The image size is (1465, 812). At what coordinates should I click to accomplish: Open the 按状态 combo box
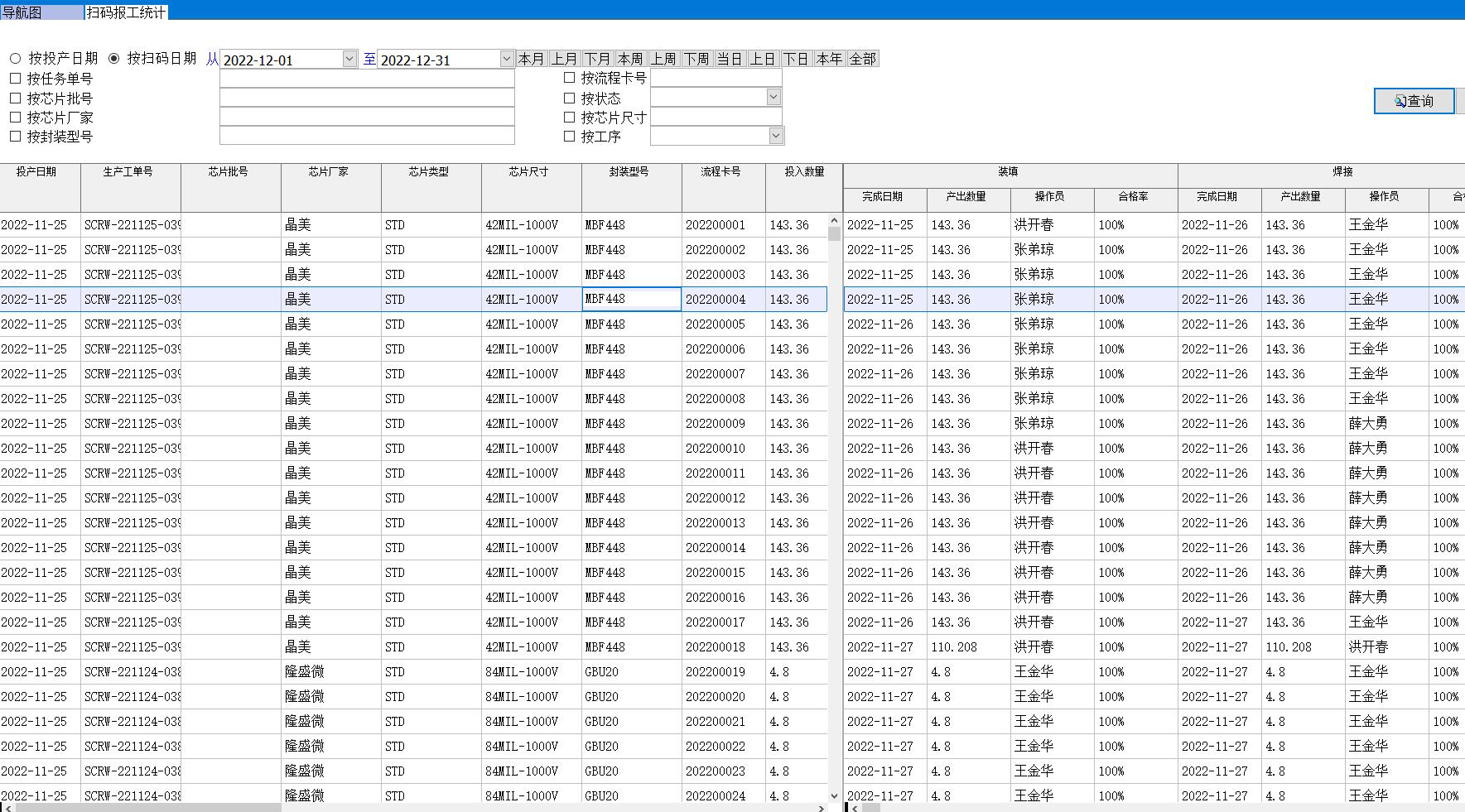pos(773,98)
